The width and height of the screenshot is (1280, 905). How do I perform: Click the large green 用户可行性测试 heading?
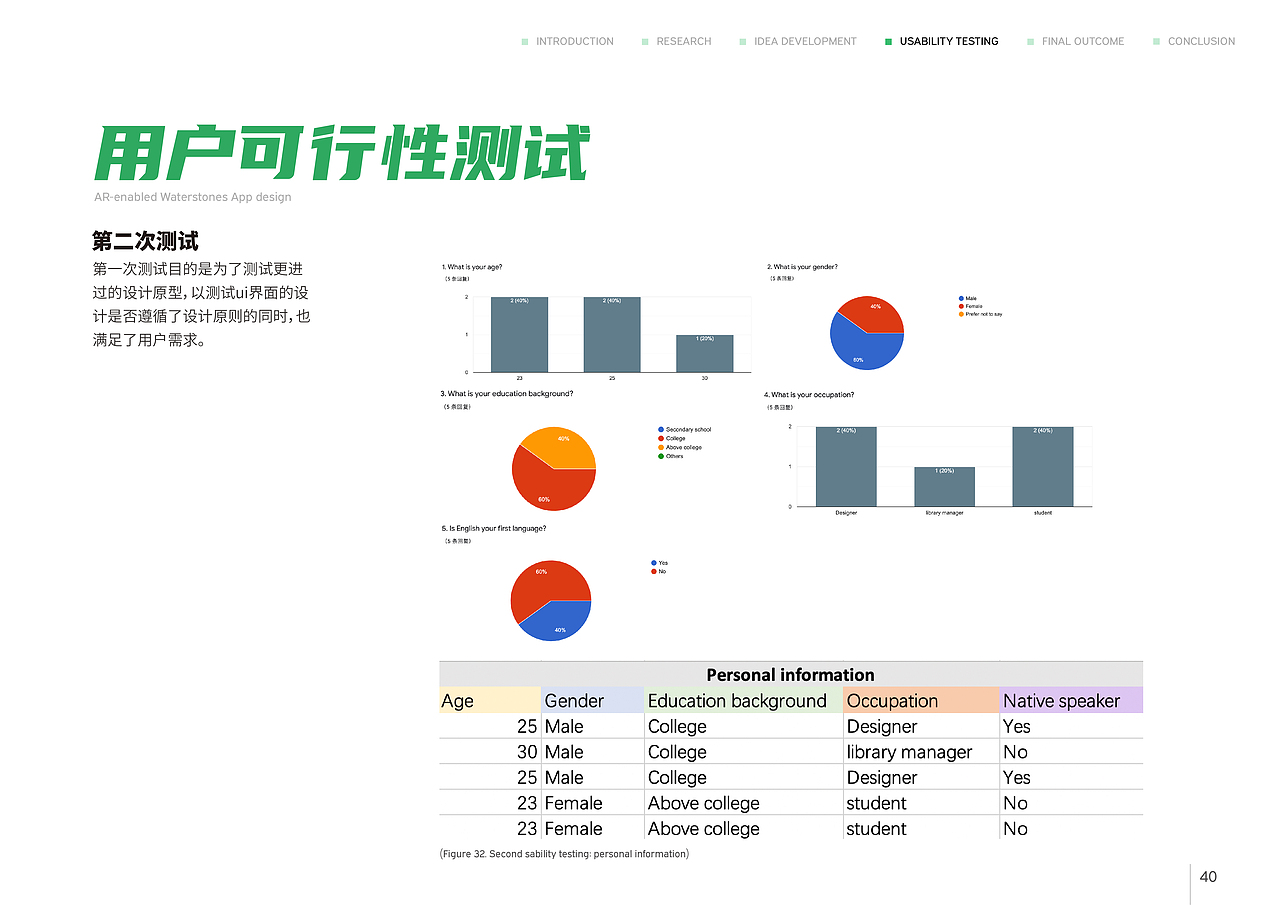pyautogui.click(x=341, y=153)
